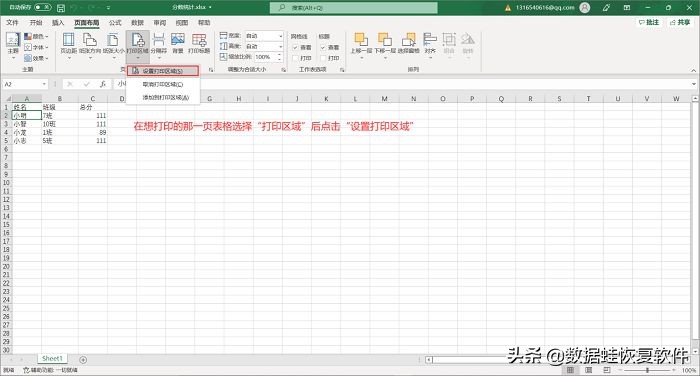Switch to Page Layout view in status bar

coord(588,370)
